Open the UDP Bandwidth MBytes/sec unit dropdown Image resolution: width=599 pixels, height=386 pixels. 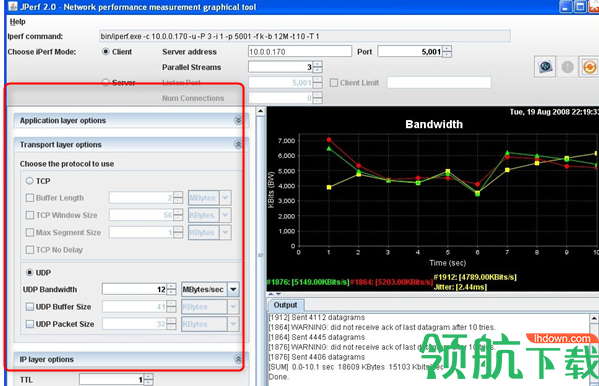(x=233, y=289)
